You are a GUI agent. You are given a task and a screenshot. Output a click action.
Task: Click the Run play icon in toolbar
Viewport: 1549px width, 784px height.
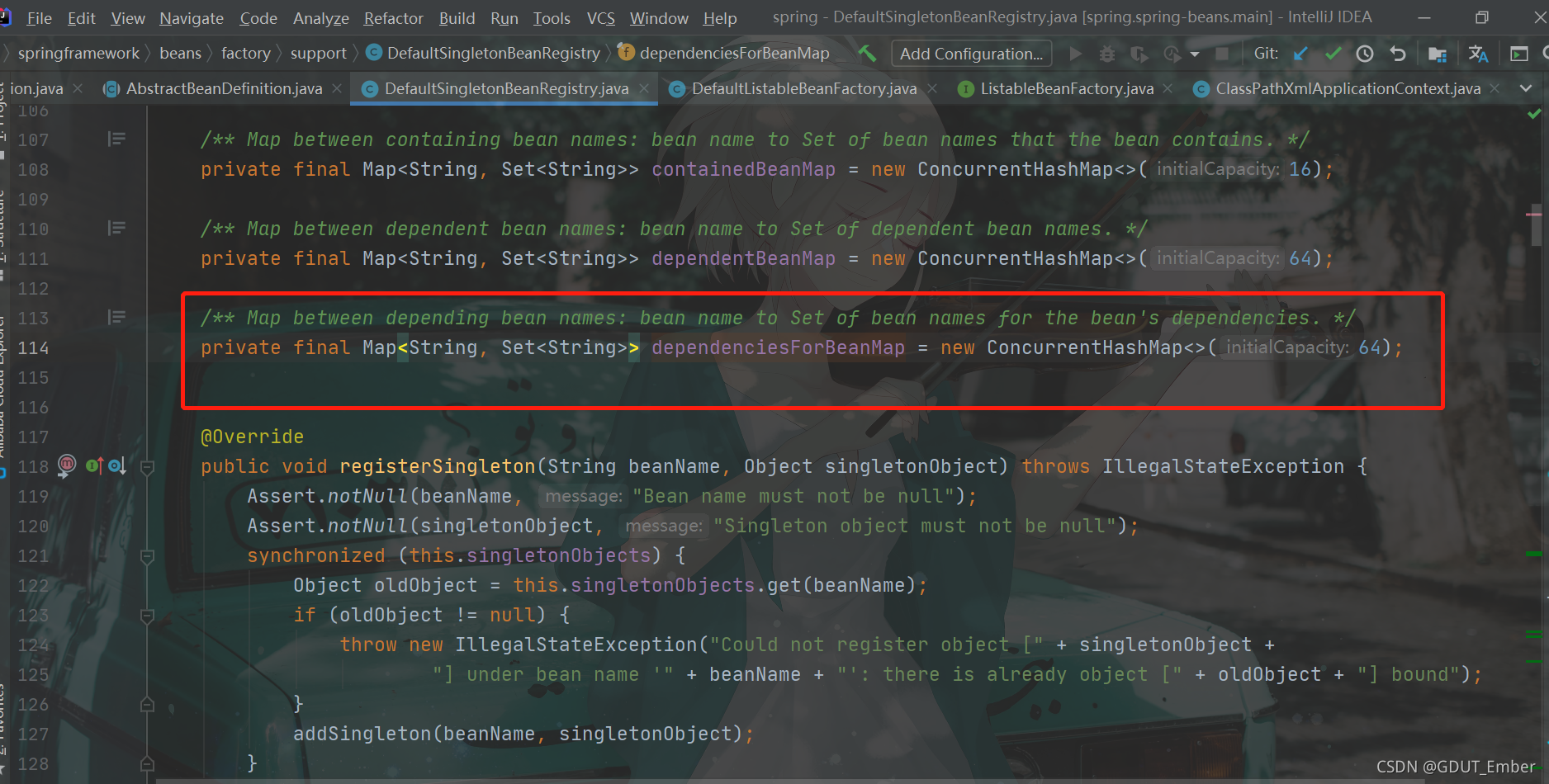coord(1075,54)
